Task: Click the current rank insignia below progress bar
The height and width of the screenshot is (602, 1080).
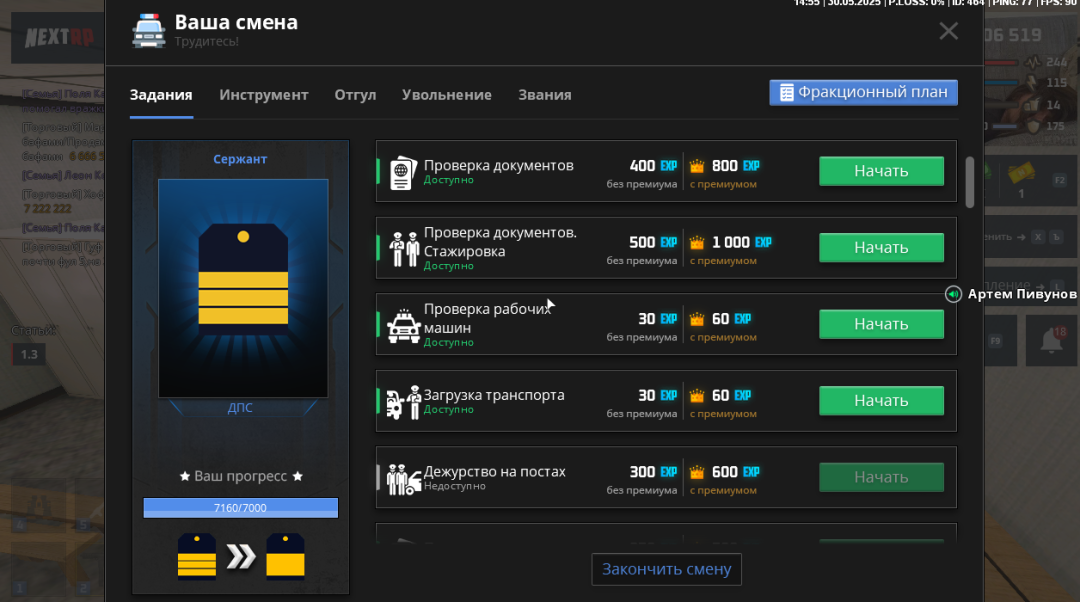Action: click(196, 556)
